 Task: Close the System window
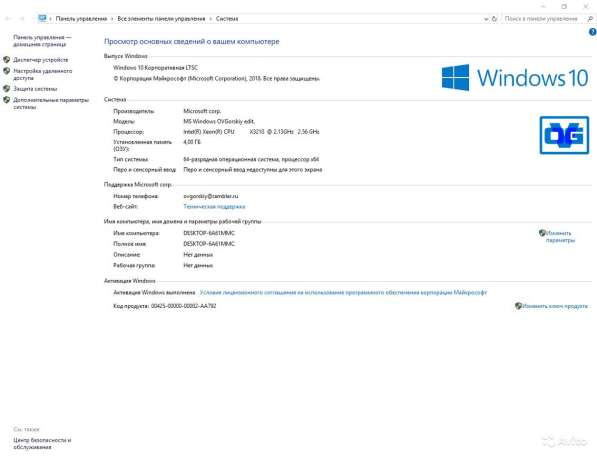coord(586,6)
